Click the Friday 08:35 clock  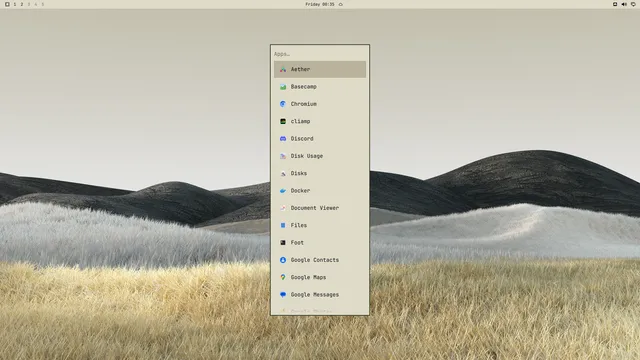tap(320, 4)
